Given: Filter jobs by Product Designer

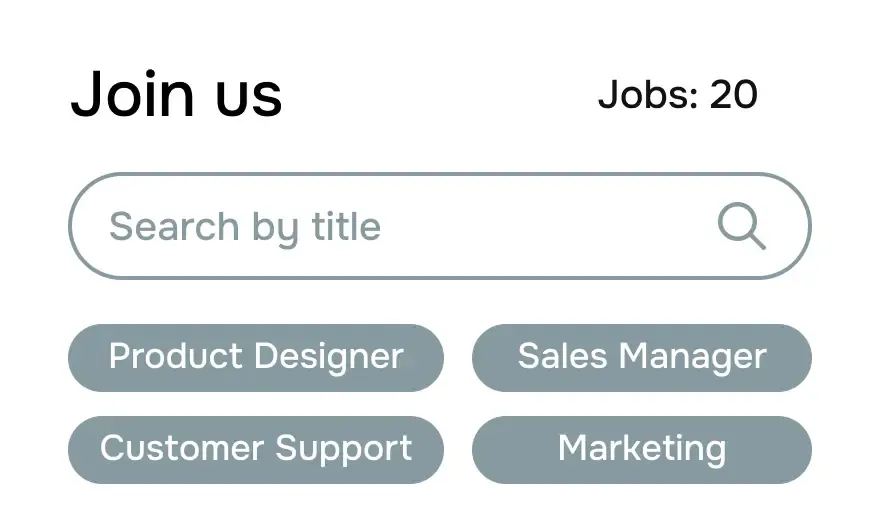Looking at the screenshot, I should point(256,357).
